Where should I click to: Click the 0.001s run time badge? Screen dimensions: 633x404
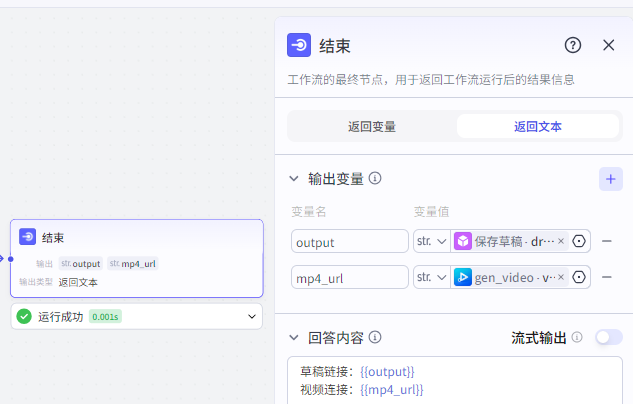click(x=105, y=317)
